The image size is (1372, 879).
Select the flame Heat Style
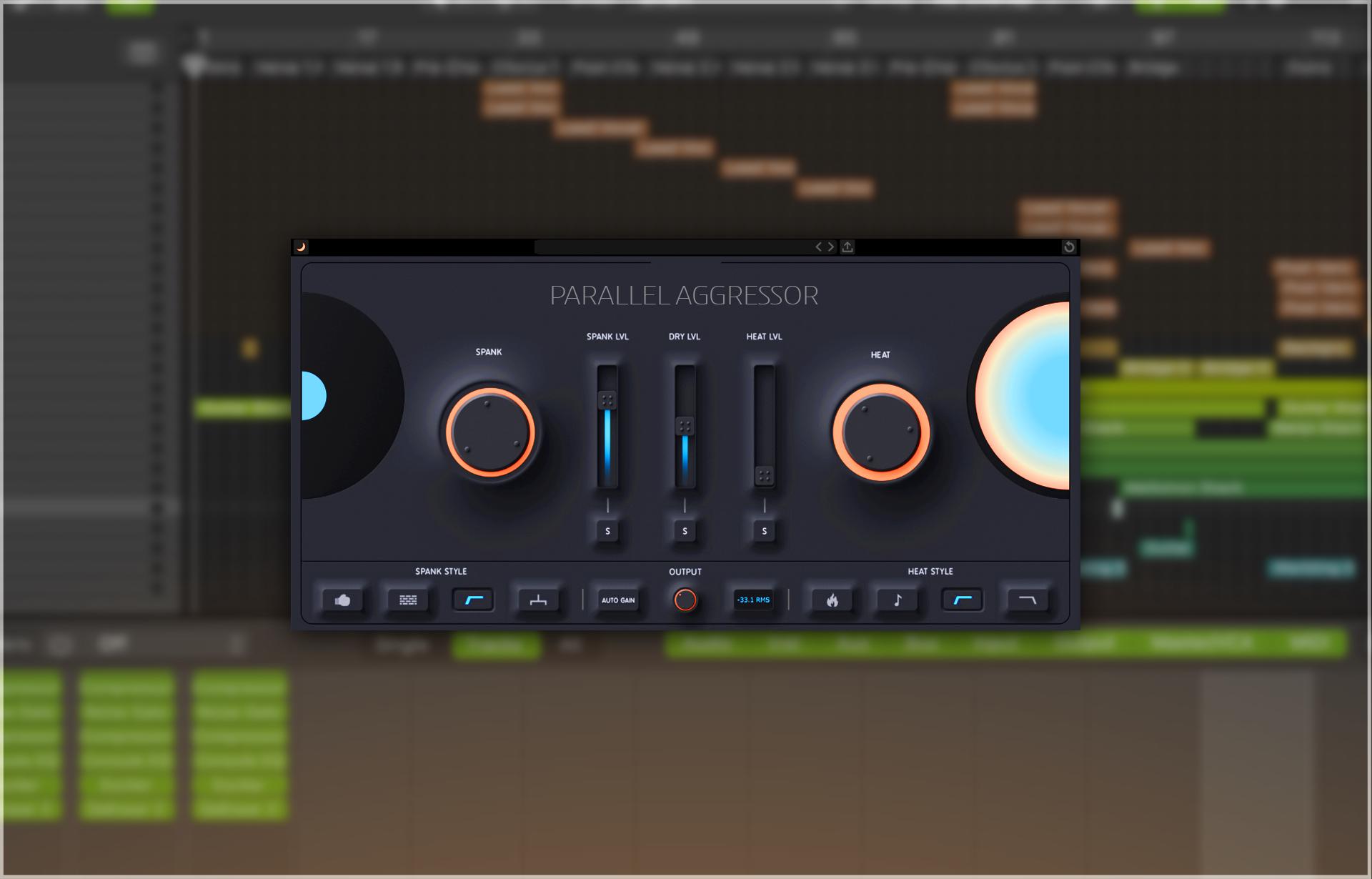pos(832,600)
